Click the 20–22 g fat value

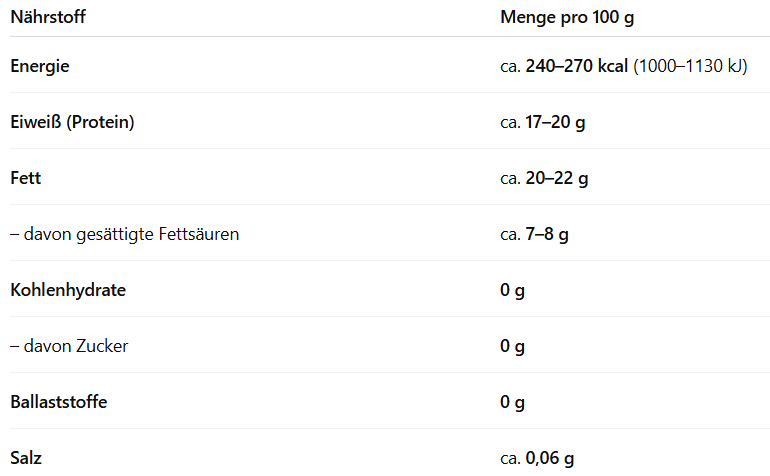[557, 178]
